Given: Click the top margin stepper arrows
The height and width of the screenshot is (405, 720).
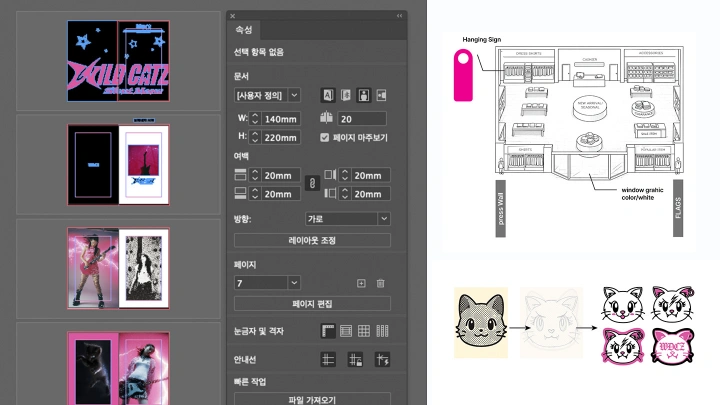Looking at the screenshot, I should tap(255, 175).
